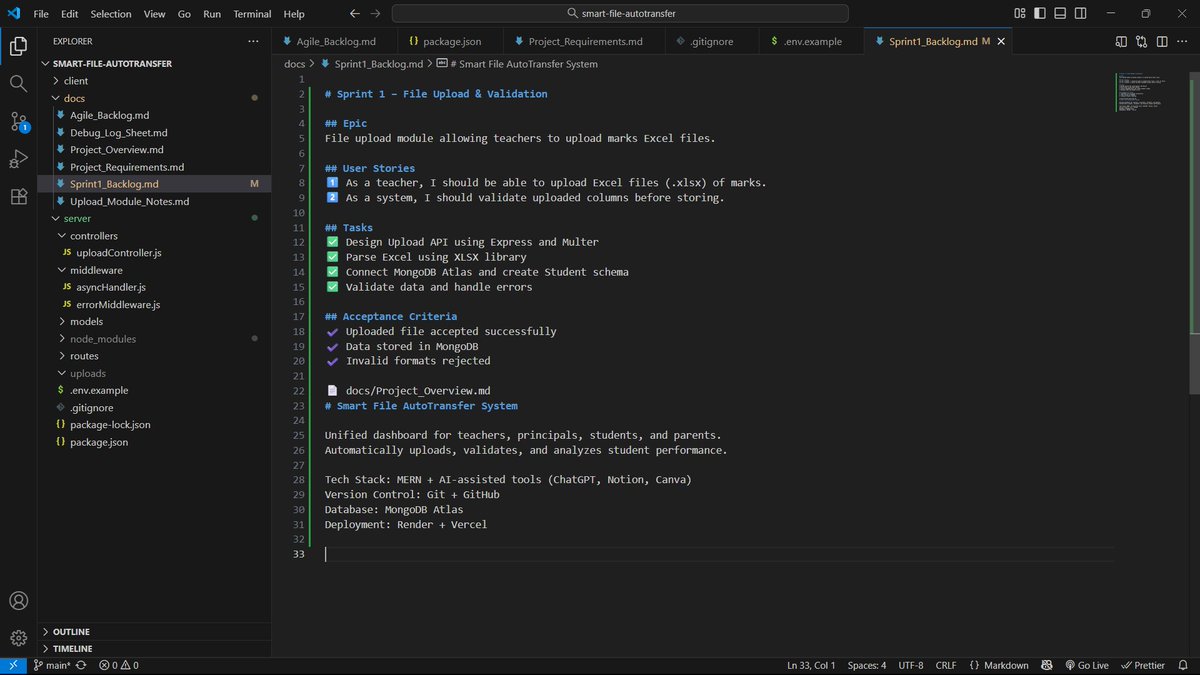Open the Terminal menu

pyautogui.click(x=251, y=14)
